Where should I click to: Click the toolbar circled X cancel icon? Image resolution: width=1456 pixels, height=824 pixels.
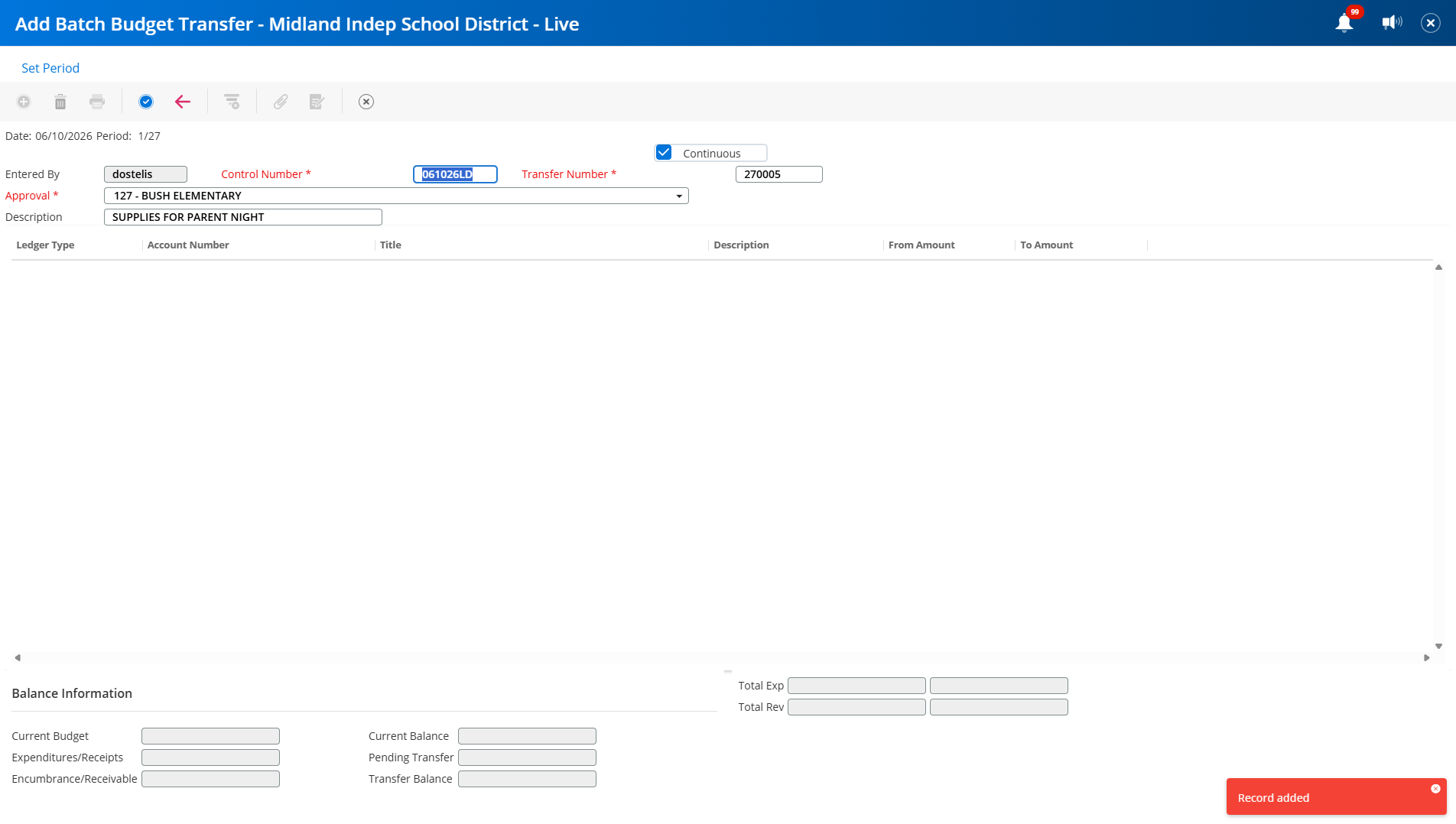click(366, 102)
